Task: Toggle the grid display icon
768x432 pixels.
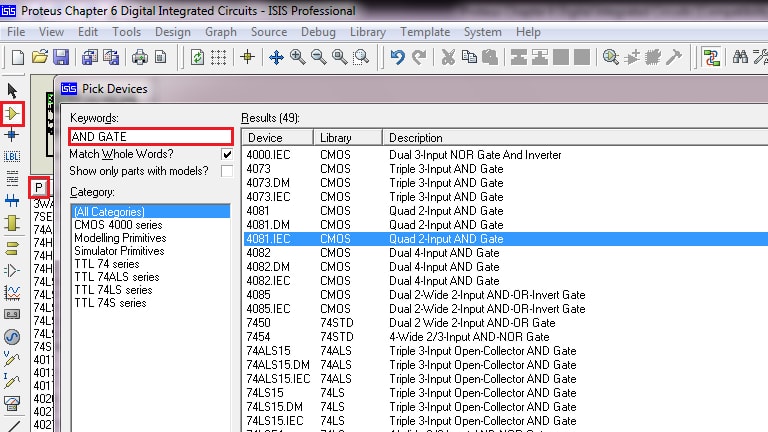Action: 218,57
